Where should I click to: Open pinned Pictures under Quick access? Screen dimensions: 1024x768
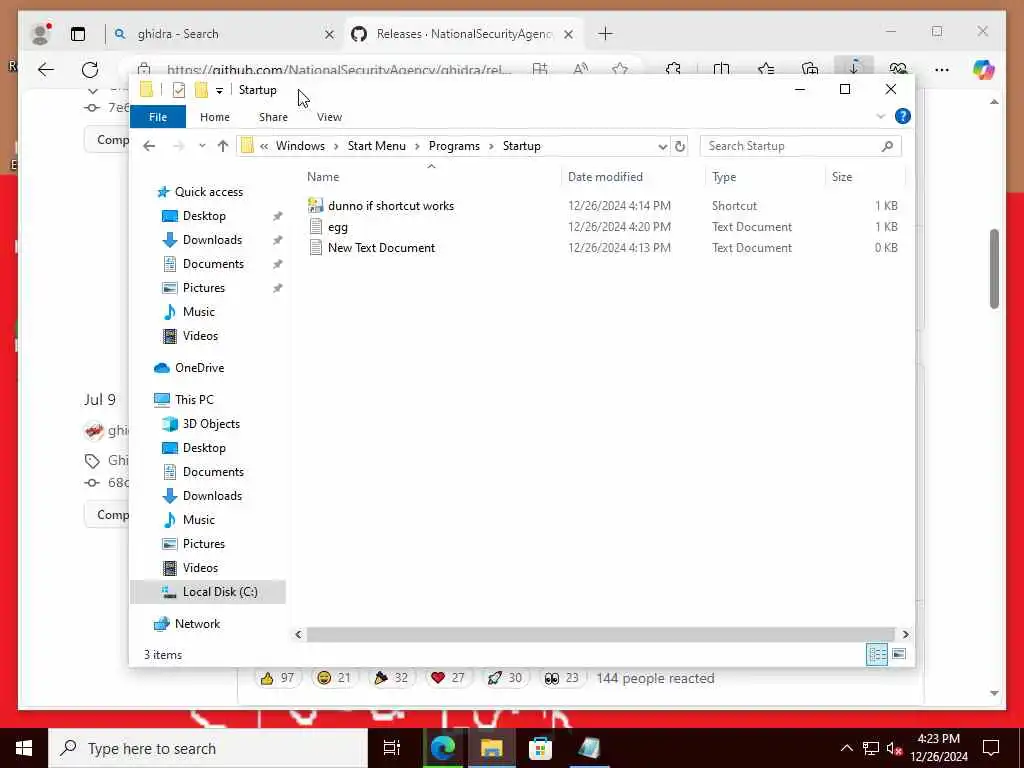point(204,288)
